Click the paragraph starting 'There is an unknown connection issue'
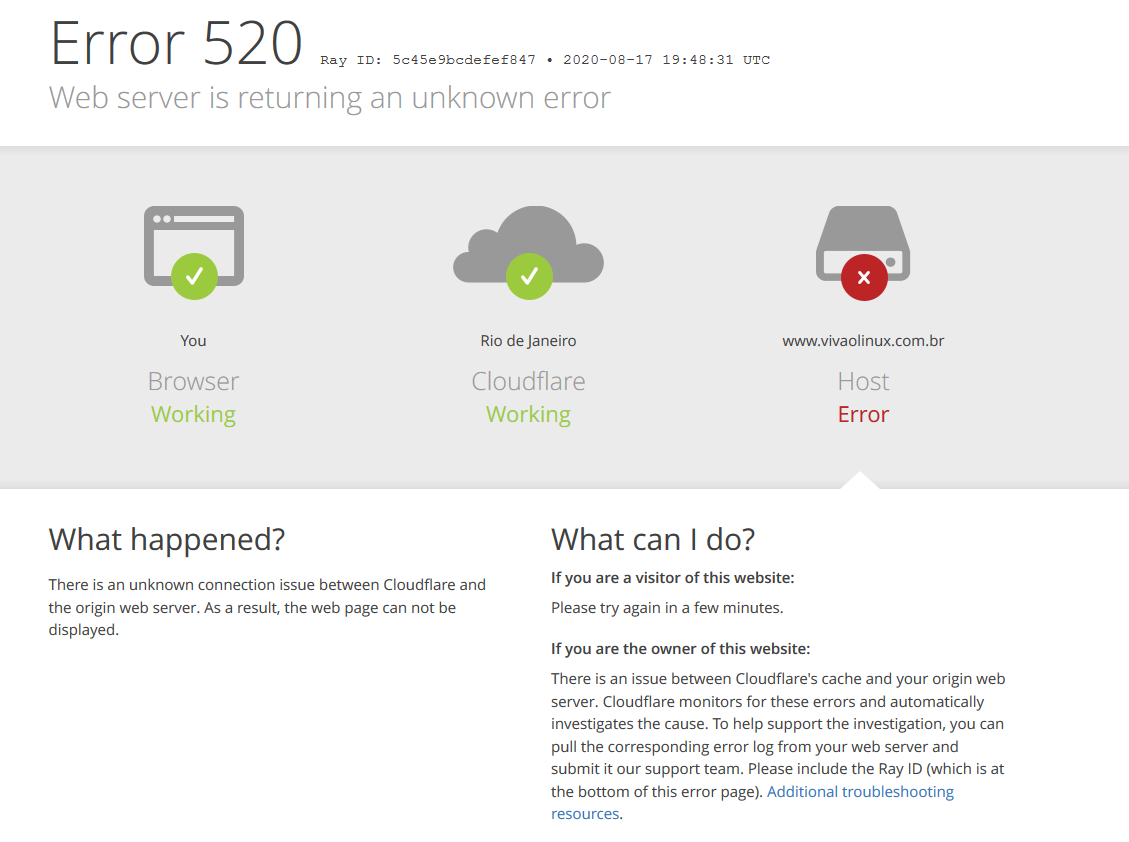The image size is (1129, 842). click(x=267, y=607)
